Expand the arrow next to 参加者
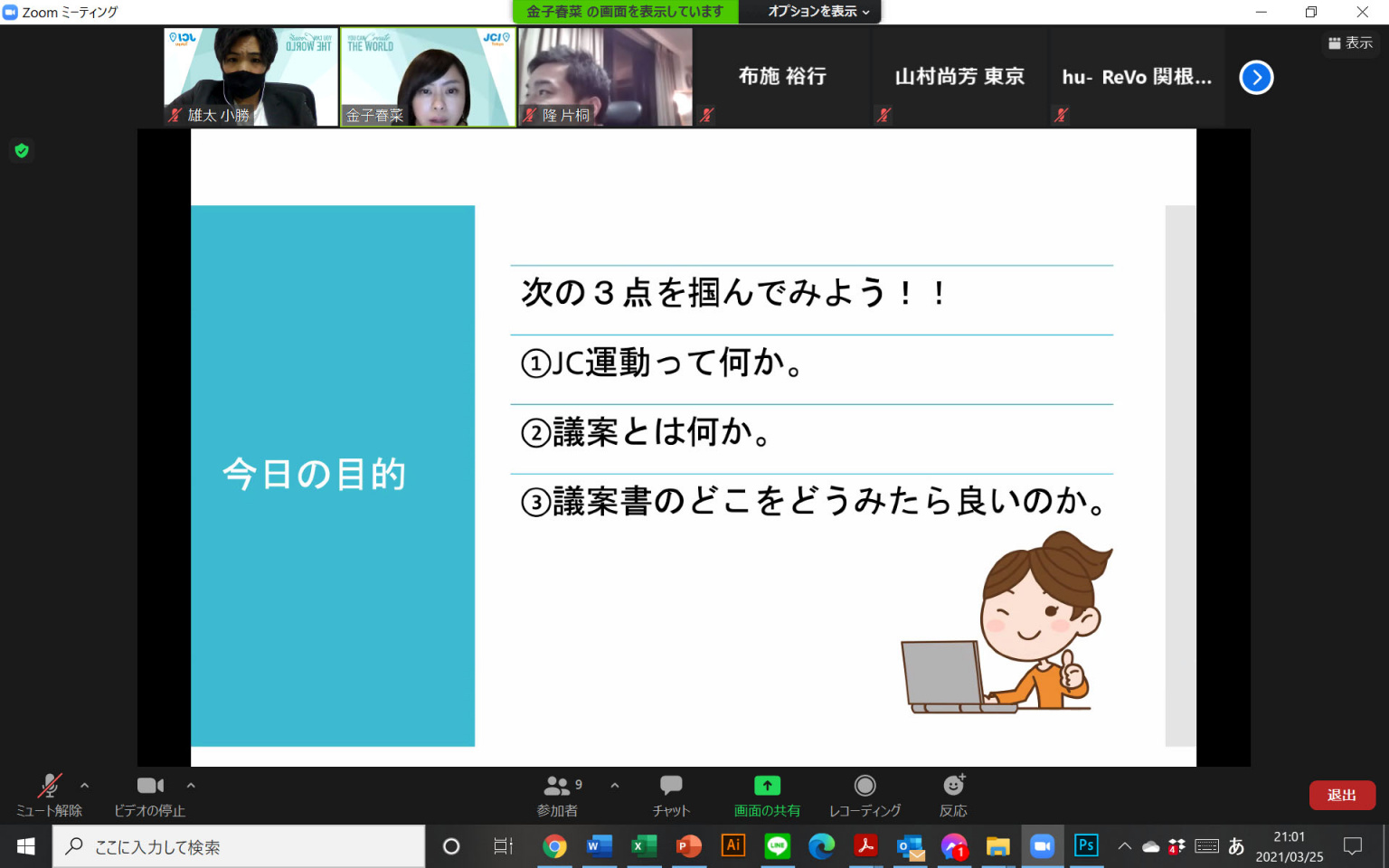Image resolution: width=1389 pixels, height=868 pixels. (615, 786)
